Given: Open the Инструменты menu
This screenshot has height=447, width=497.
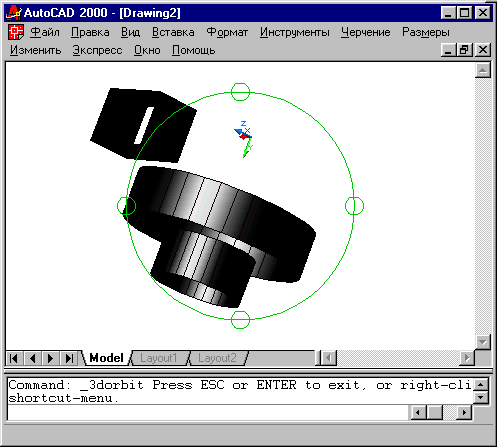Looking at the screenshot, I should [x=295, y=32].
